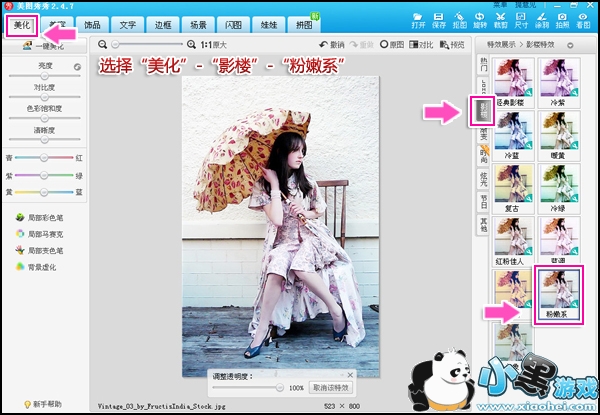Select the LOMO effects category
Viewport: 600px width, 415px height.
pos(483,87)
